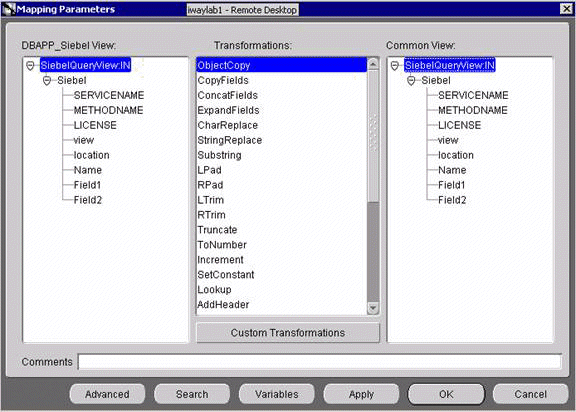Collapse SiebelQueryView:IN node in Common View
Viewport: 576px width, 412px height.
pyautogui.click(x=395, y=66)
